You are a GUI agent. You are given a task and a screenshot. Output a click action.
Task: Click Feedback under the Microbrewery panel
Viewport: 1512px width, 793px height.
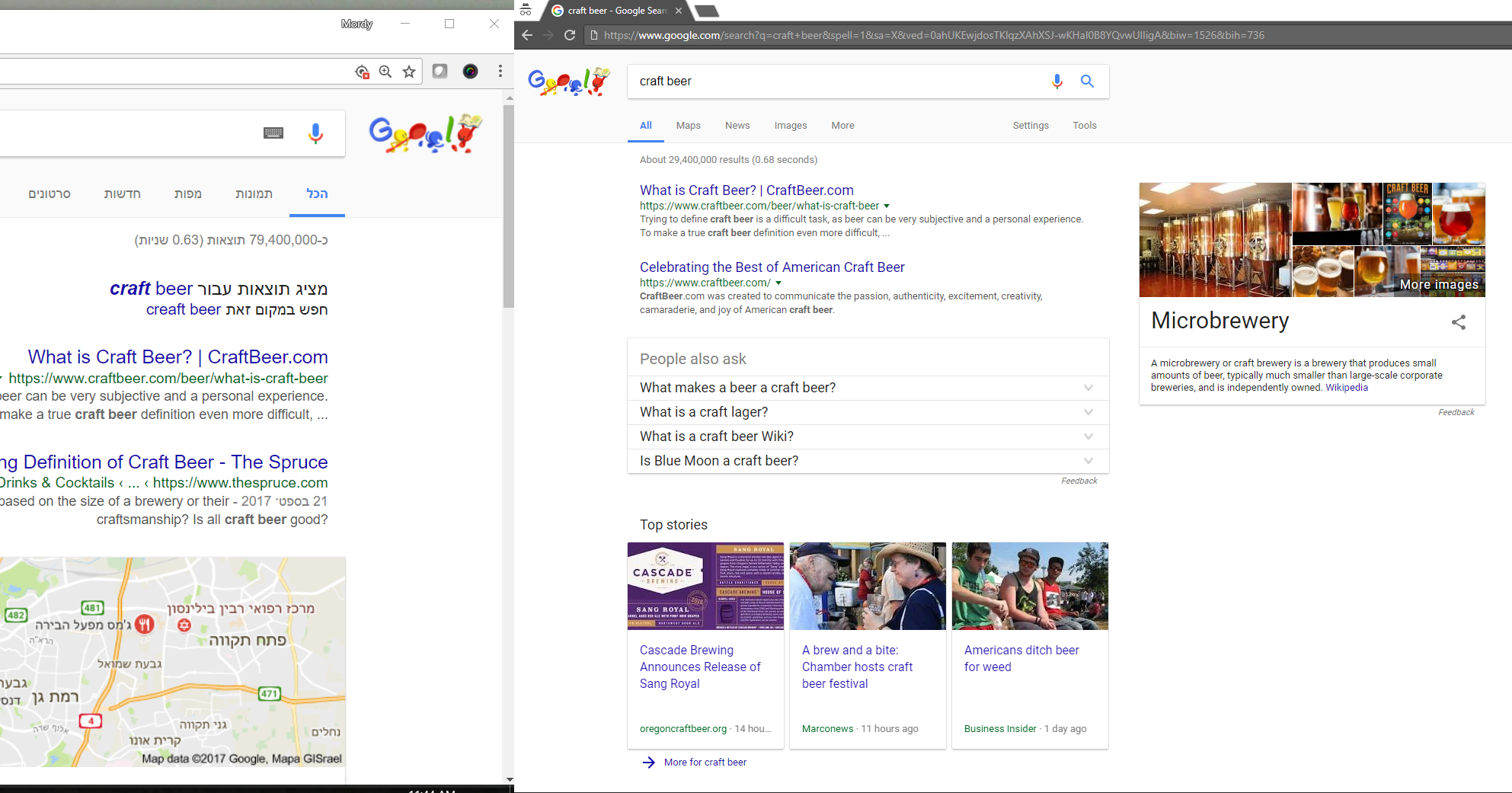1456,413
